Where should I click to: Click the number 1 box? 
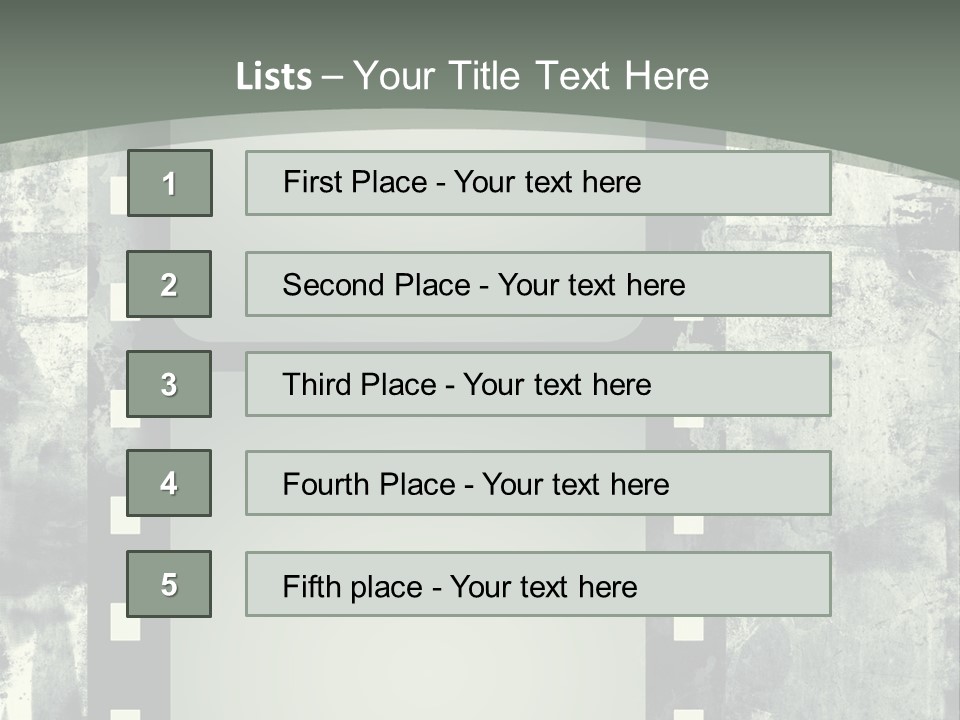pyautogui.click(x=170, y=183)
